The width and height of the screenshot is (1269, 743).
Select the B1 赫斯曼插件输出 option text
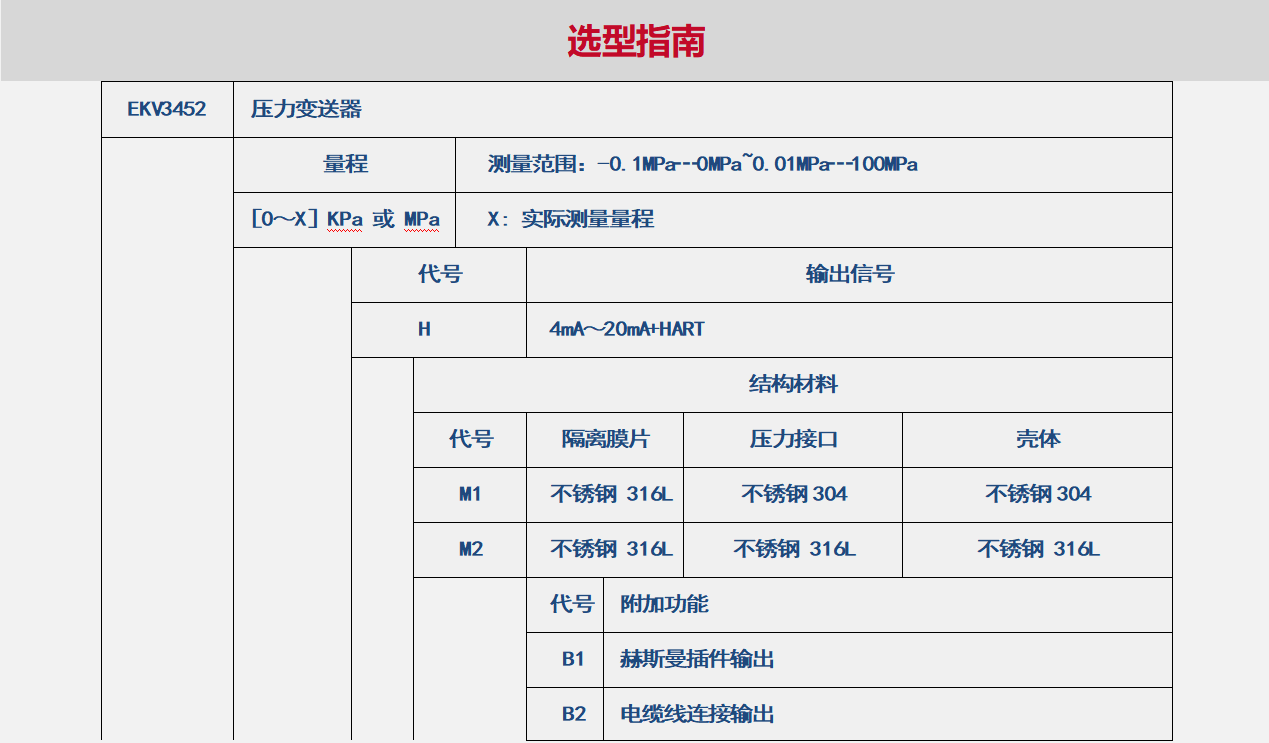[x=697, y=660]
